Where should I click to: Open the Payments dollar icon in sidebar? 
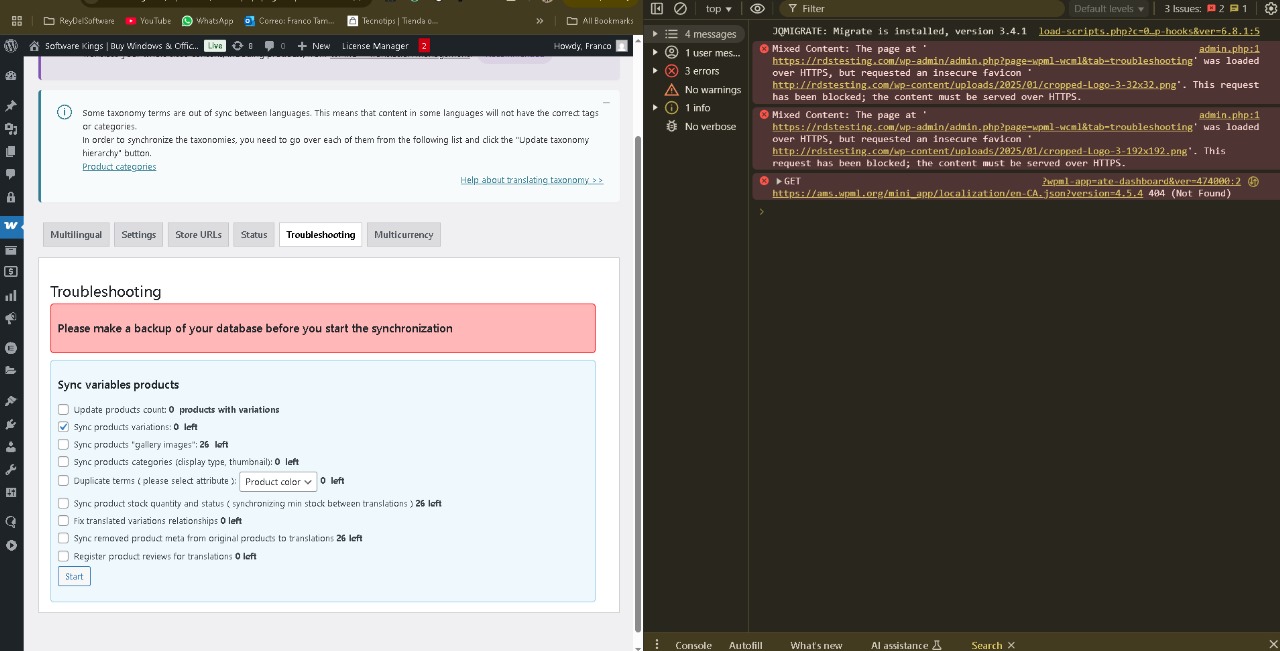(11, 272)
